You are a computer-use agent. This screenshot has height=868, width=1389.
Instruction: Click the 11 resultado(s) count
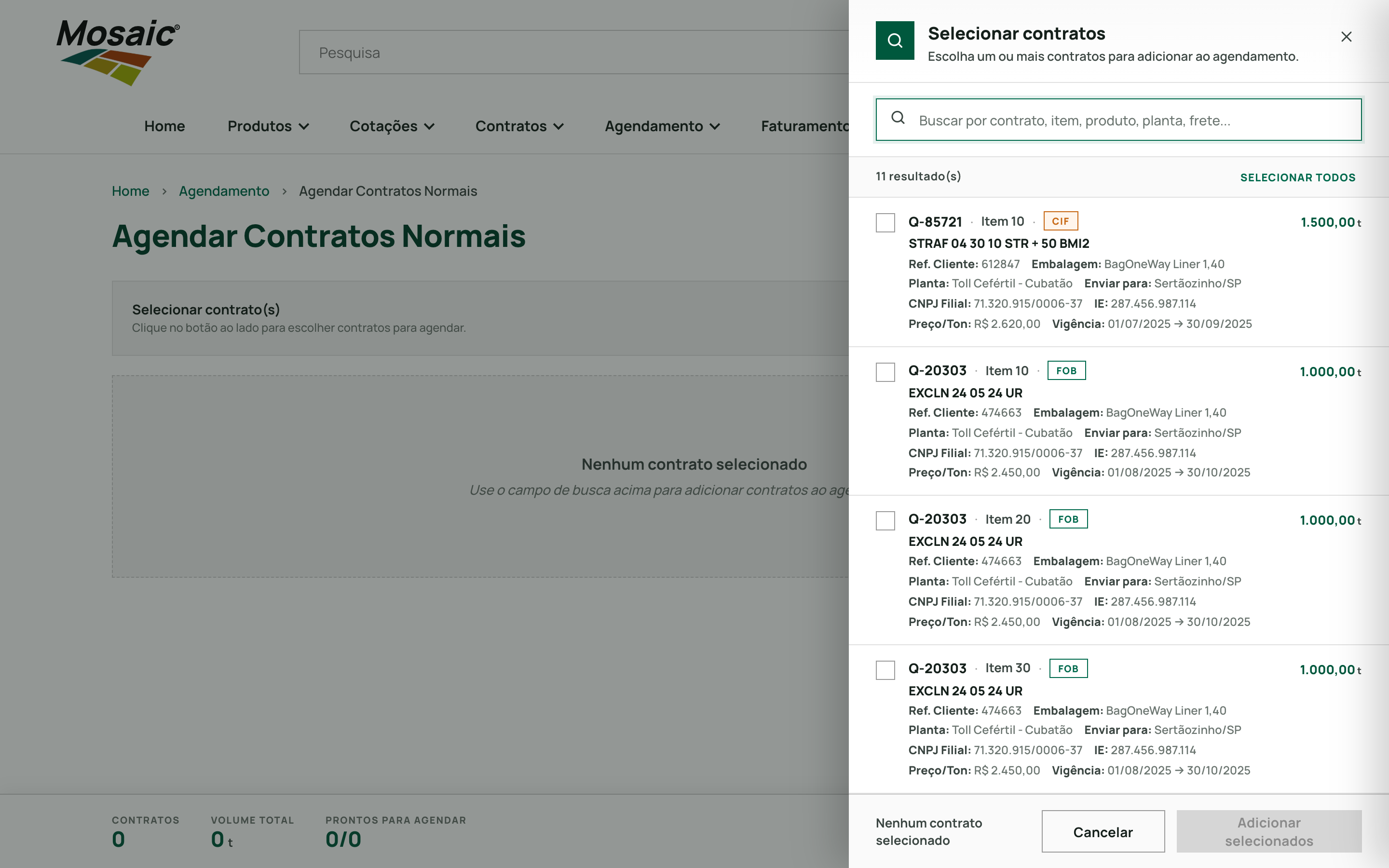[918, 176]
